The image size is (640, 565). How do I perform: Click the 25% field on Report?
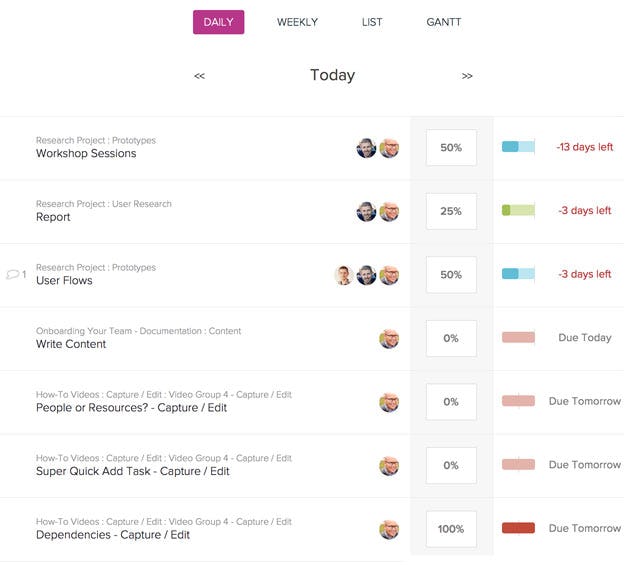[x=451, y=211]
